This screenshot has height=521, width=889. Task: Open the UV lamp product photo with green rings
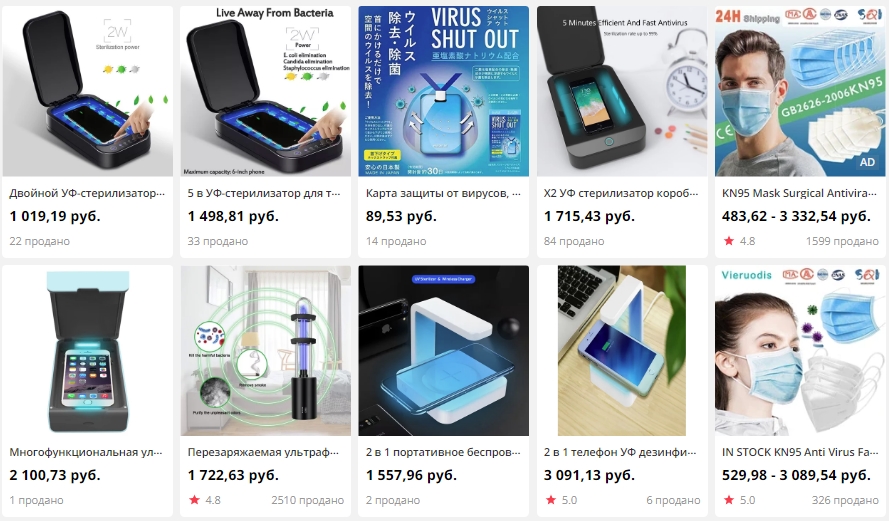265,350
